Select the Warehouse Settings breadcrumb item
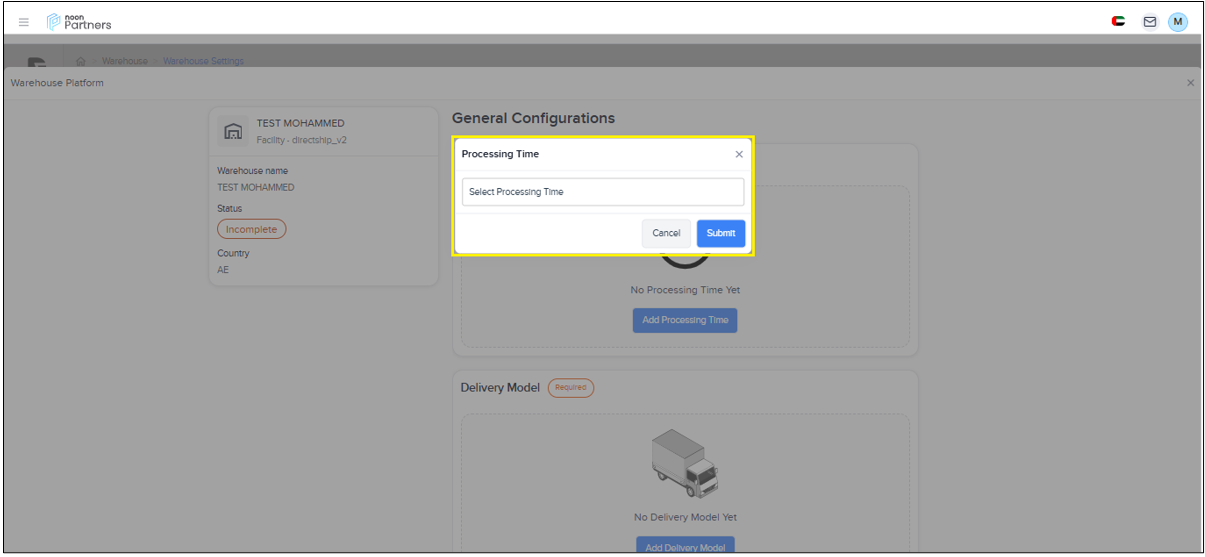 click(x=203, y=61)
